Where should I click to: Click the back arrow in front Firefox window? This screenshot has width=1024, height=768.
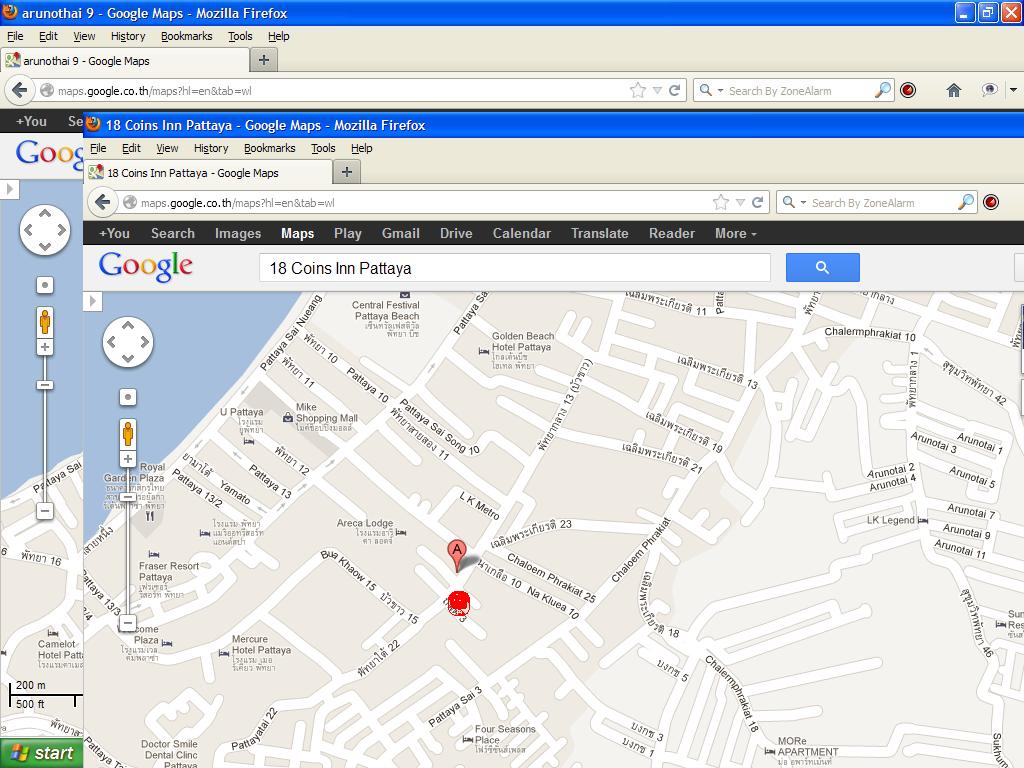click(x=103, y=202)
